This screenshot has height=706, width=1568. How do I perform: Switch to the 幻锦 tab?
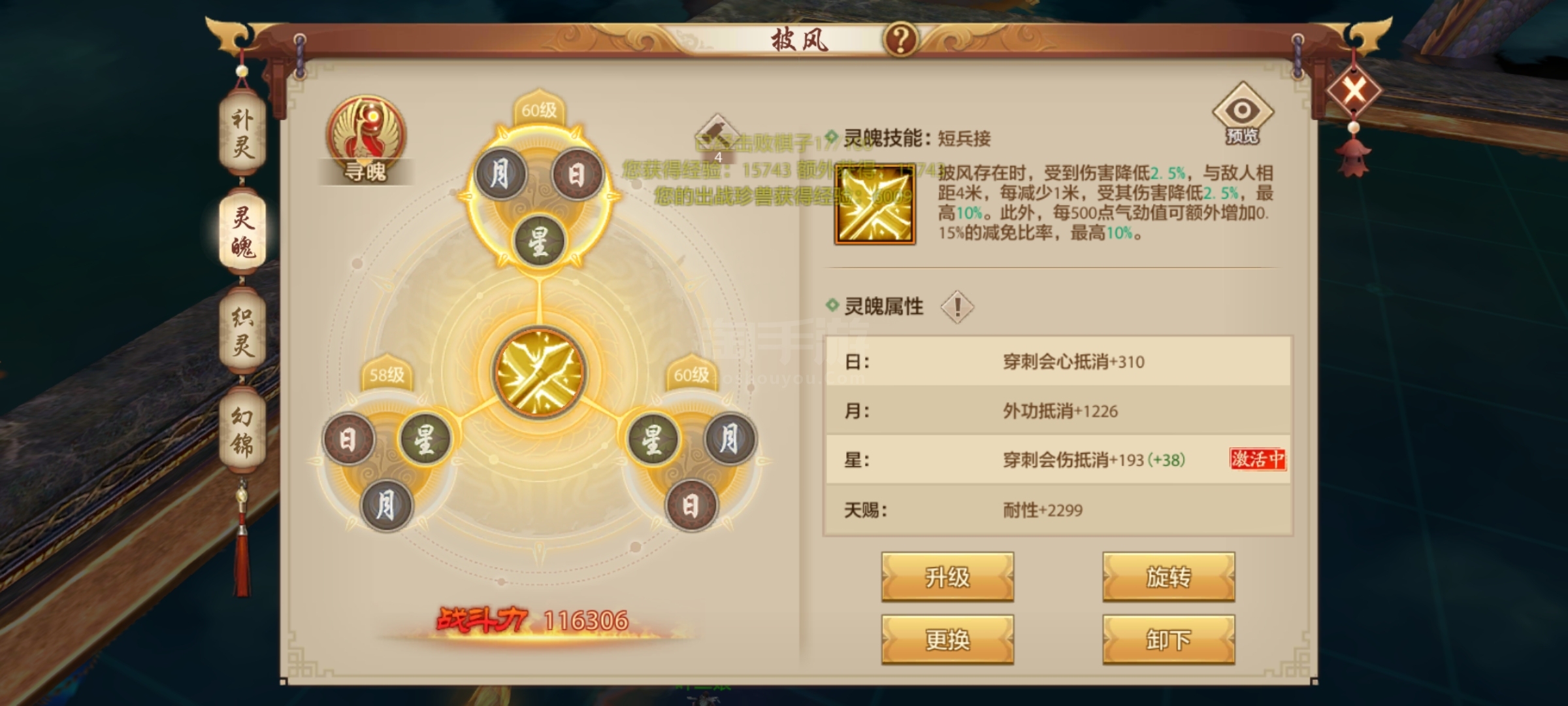(242, 430)
